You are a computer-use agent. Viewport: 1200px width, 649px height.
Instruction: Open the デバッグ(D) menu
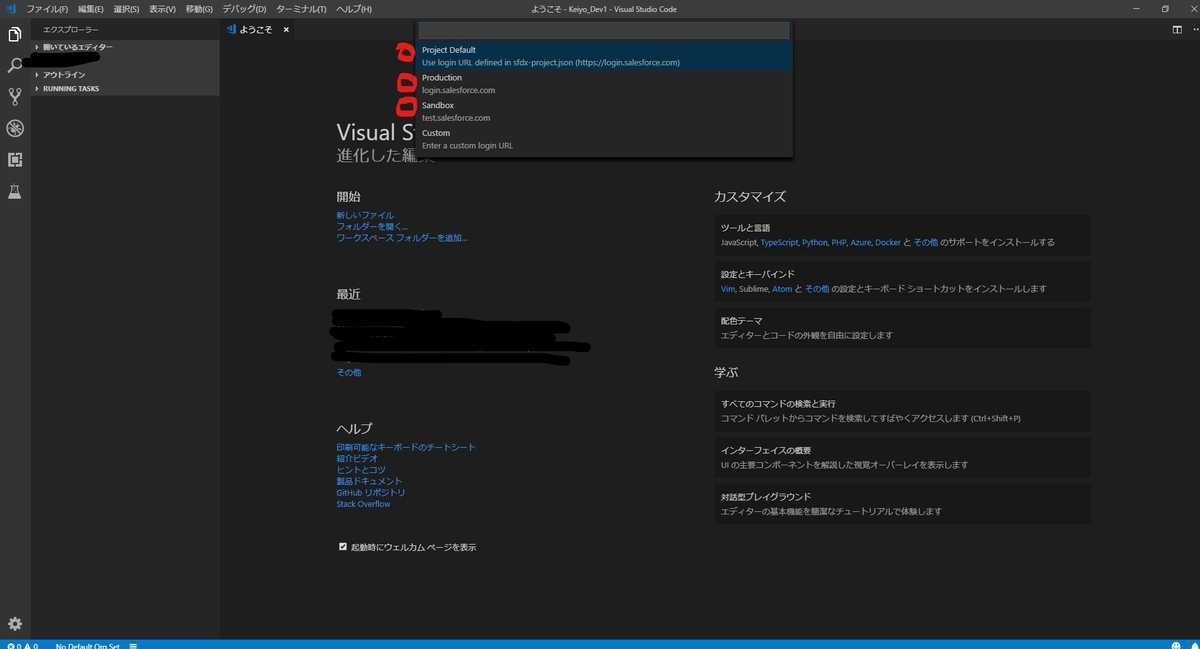point(244,8)
